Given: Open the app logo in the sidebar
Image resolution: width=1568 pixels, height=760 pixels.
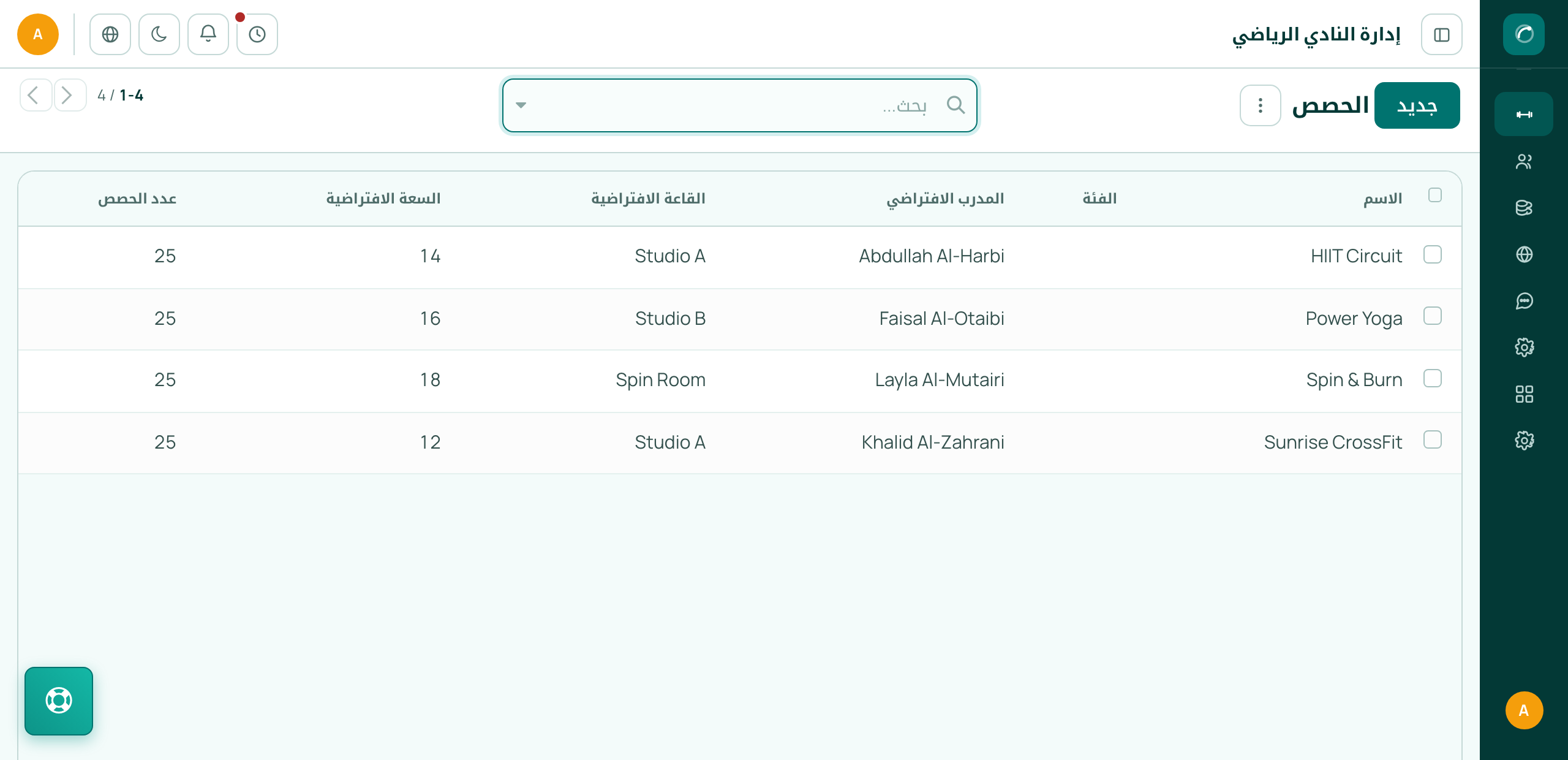Looking at the screenshot, I should 1523,34.
